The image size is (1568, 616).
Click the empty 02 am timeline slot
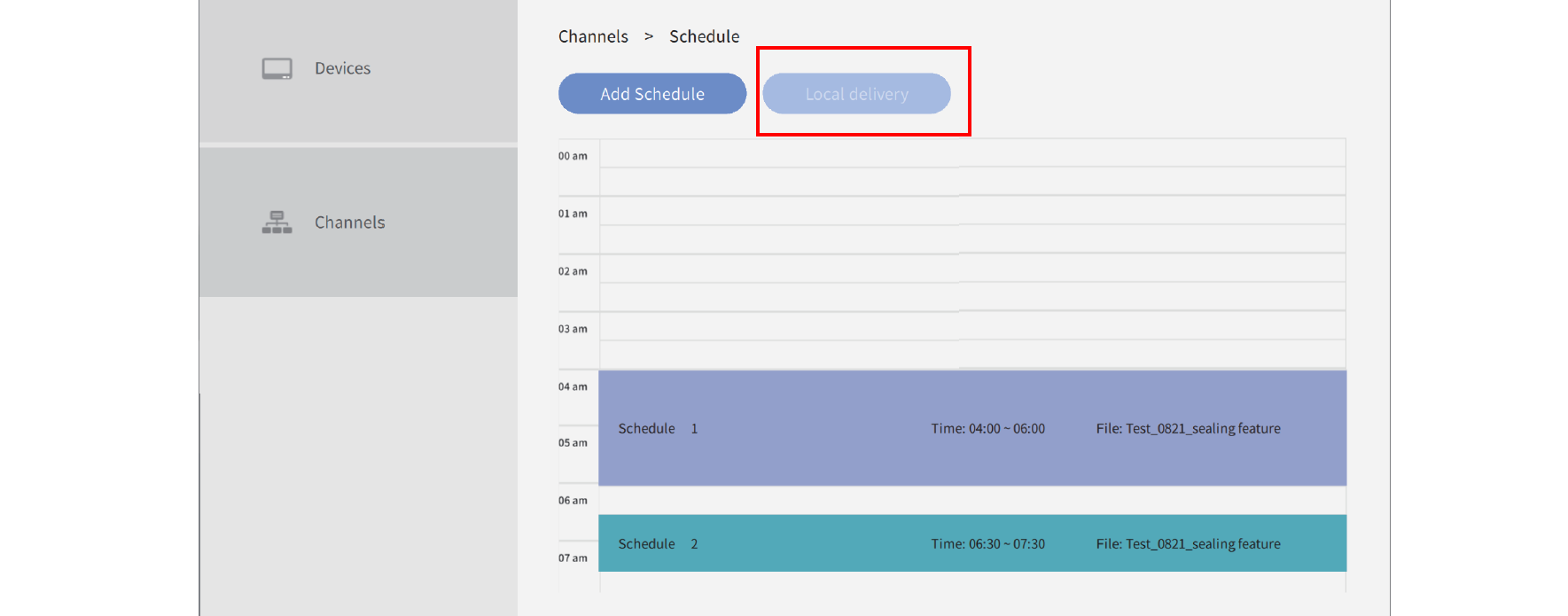[972, 283]
